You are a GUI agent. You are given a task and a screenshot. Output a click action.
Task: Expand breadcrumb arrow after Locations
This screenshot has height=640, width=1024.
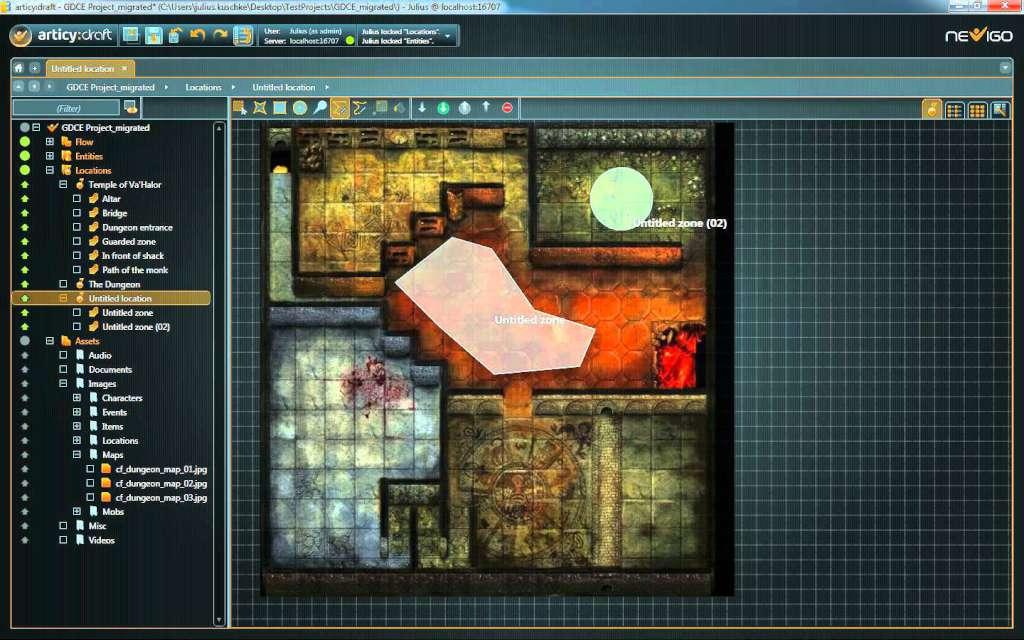(234, 87)
